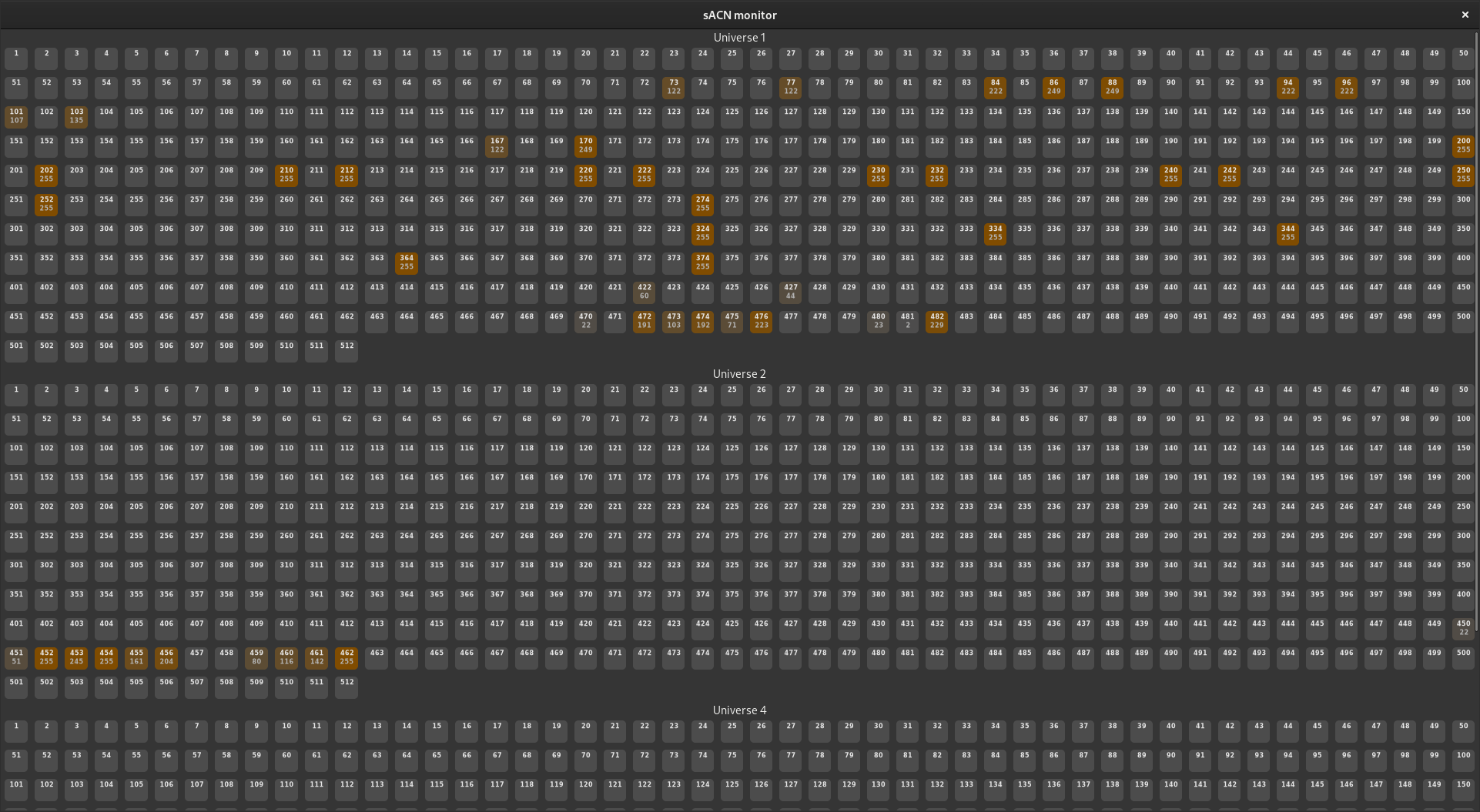Select Universe 1 channel 170 at level 249
Viewport: 1480px width, 812px height.
pos(586,145)
